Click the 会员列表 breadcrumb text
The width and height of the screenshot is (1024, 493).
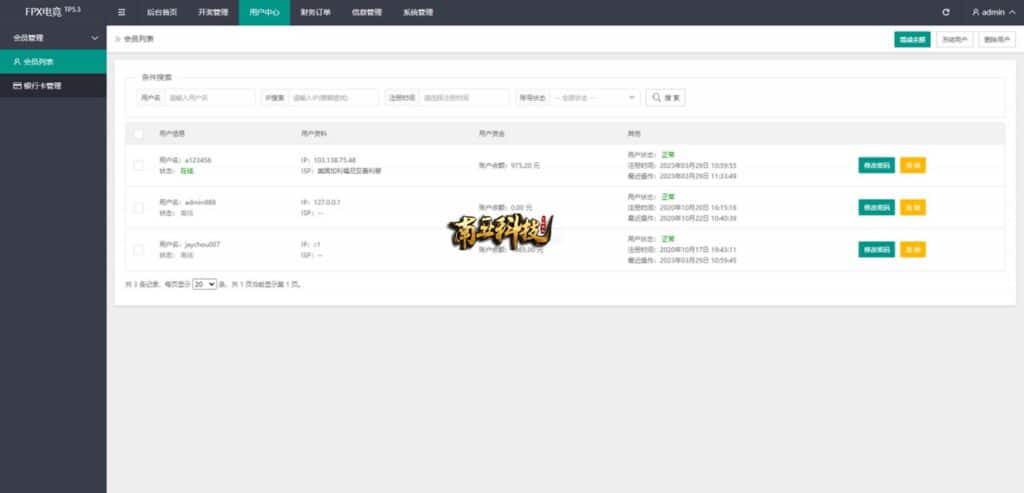139,39
